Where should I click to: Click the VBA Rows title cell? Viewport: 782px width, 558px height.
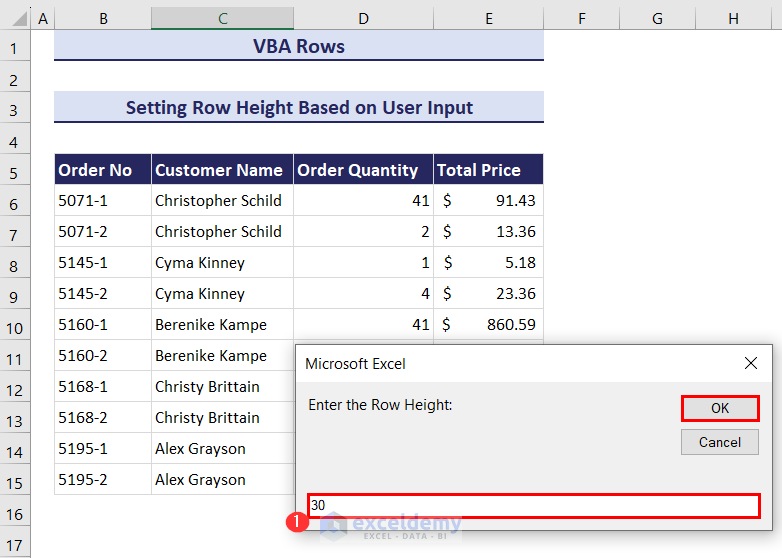click(298, 46)
